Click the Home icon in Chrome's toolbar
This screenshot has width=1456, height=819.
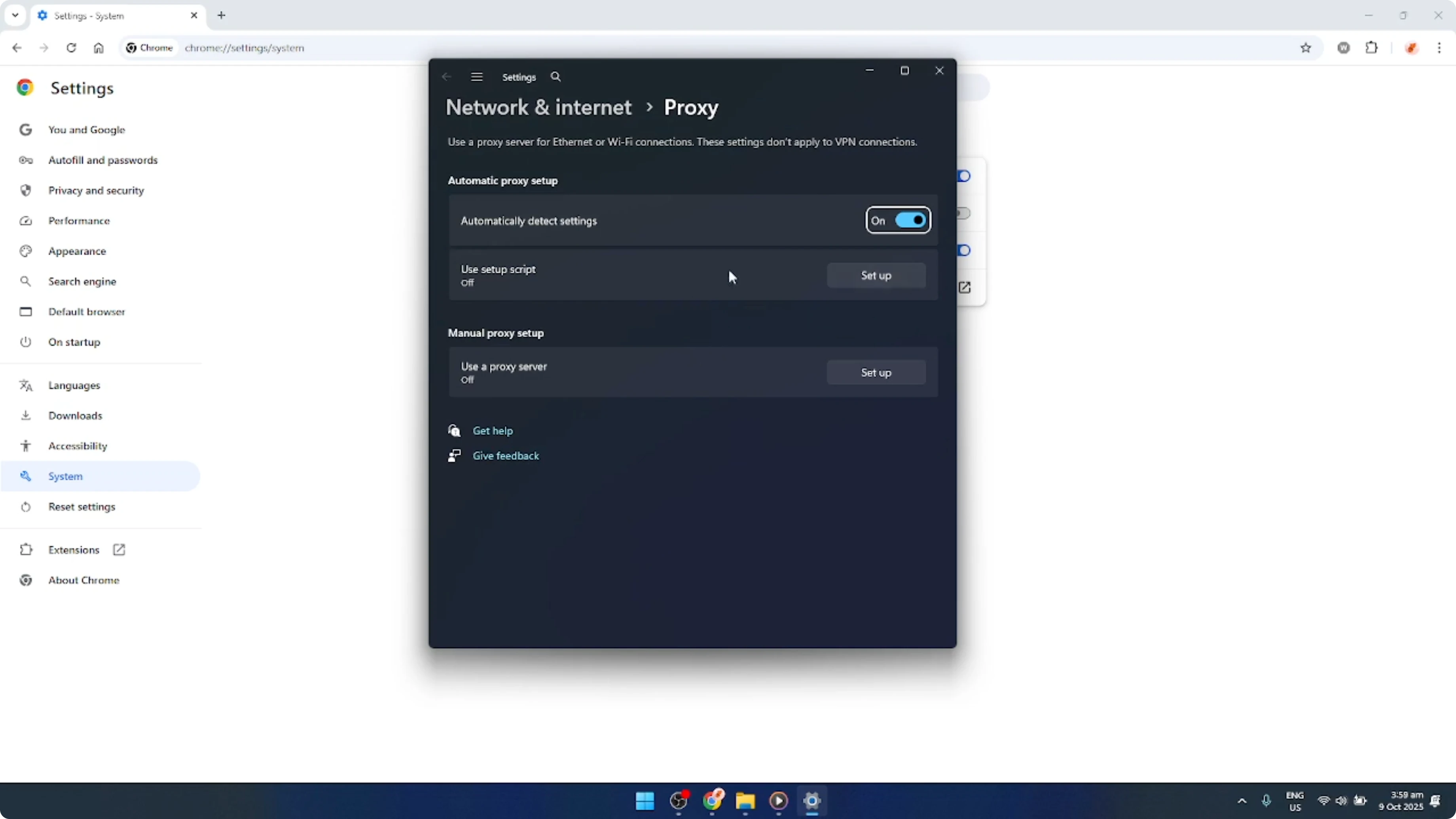coord(99,48)
